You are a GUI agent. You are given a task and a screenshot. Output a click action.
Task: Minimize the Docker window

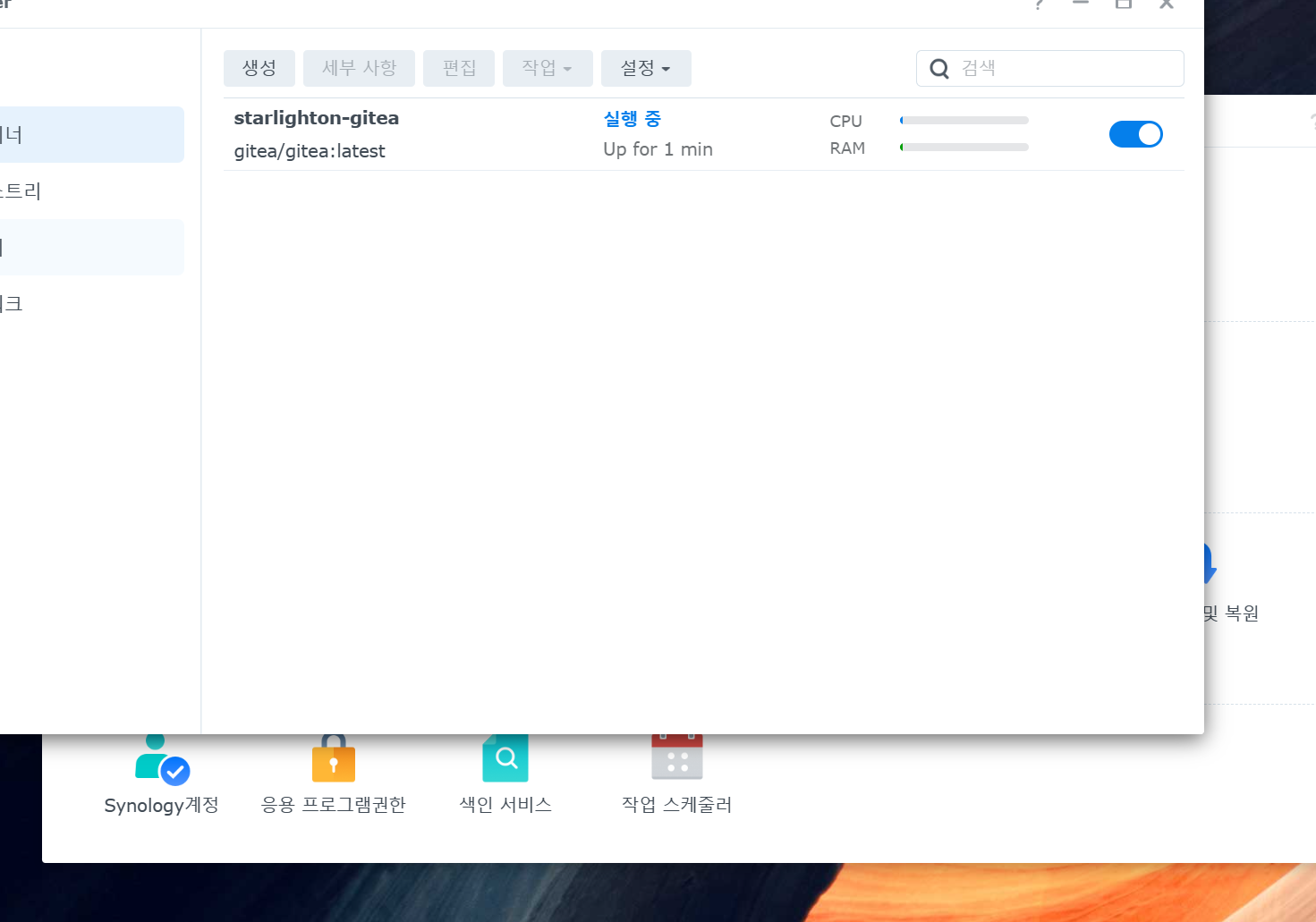click(x=1081, y=4)
